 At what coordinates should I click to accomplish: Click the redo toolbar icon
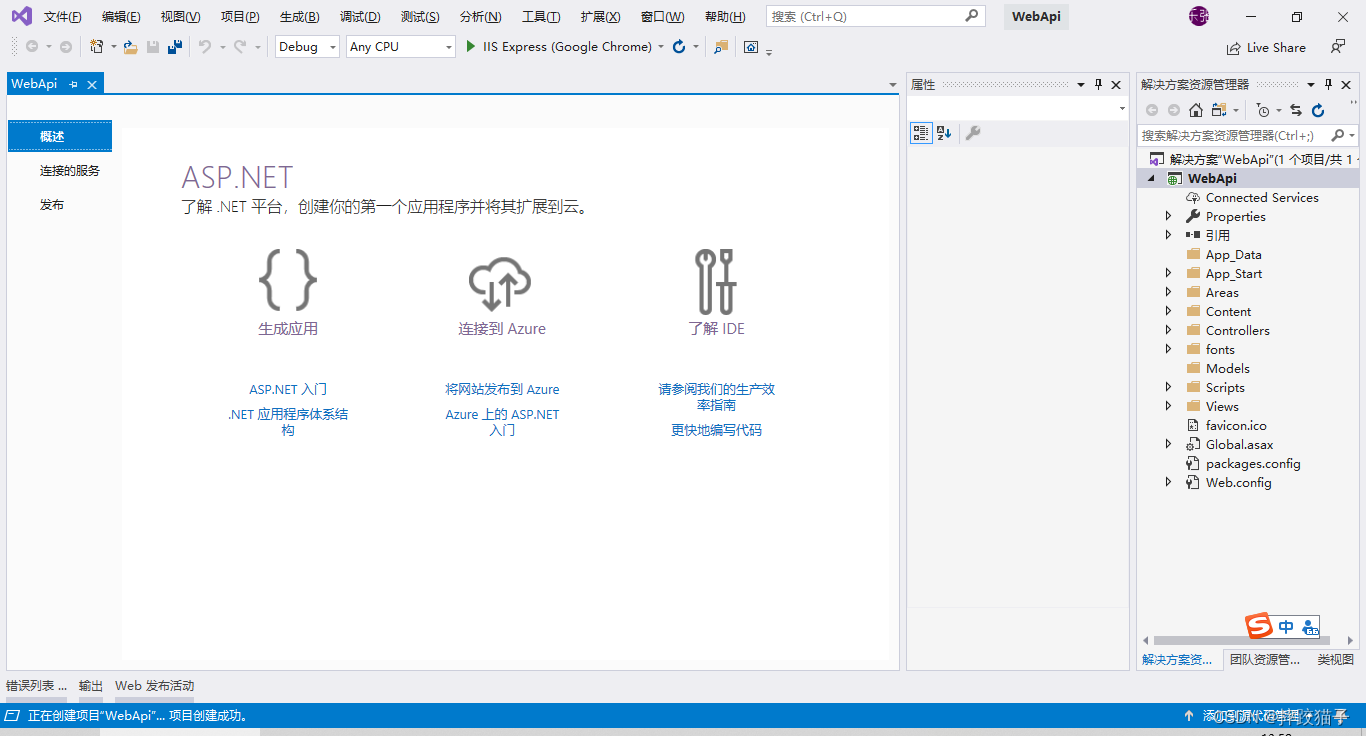(x=241, y=47)
